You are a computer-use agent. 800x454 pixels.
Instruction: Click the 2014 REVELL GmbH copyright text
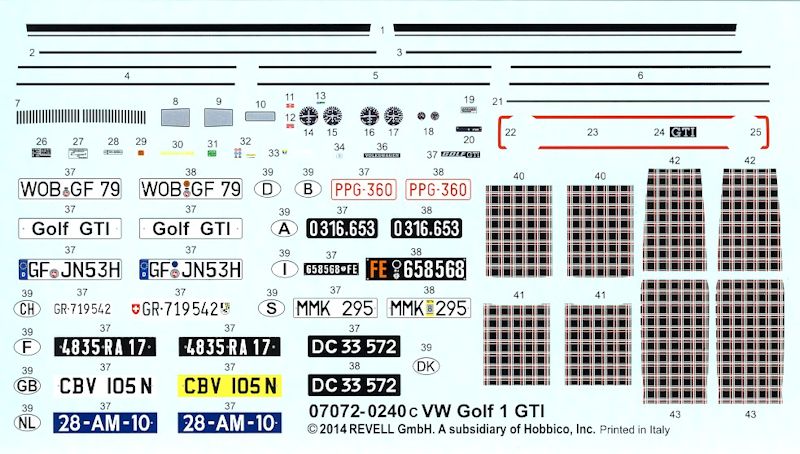pos(488,430)
